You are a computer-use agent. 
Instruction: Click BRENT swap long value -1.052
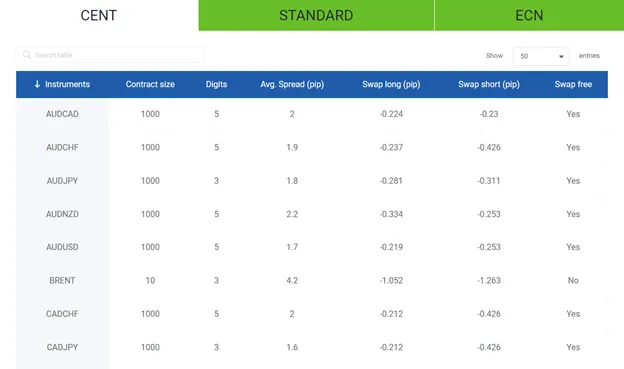[x=391, y=281]
